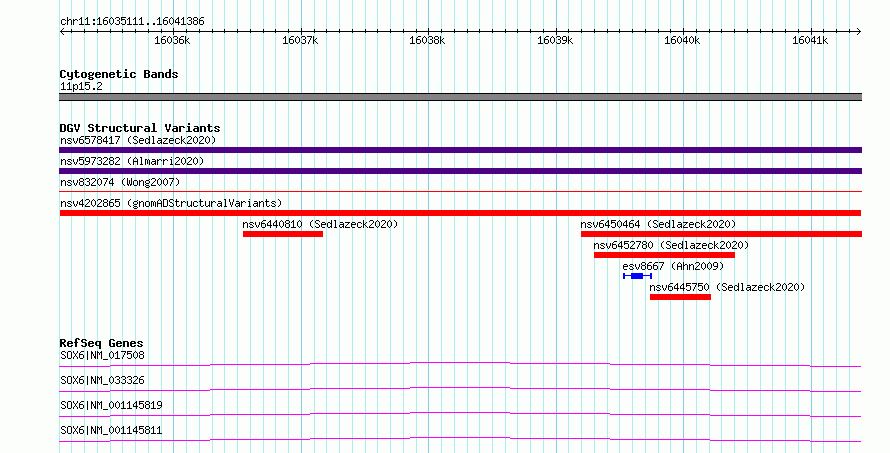890x453 pixels.
Task: Click the left arrowhead of the ruler
Action: click(x=62, y=31)
